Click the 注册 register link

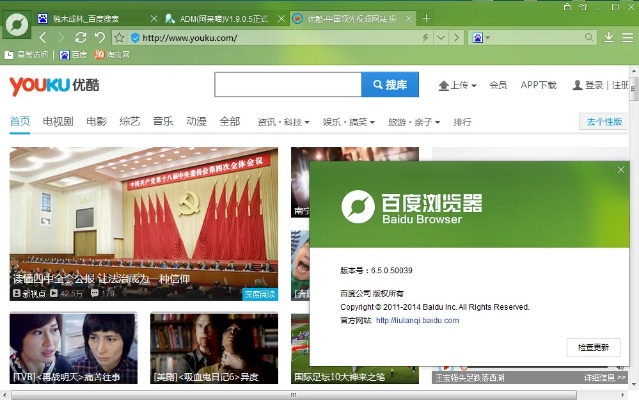coord(620,85)
